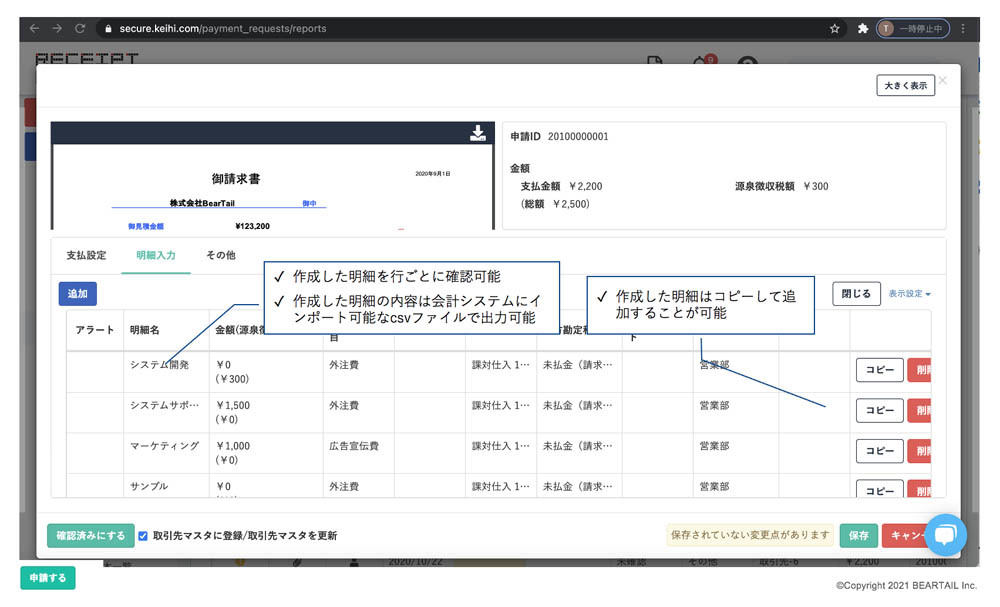The image size is (1000, 607).
Task: Click the 支払金額 ¥2,200 value
Action: pos(585,186)
